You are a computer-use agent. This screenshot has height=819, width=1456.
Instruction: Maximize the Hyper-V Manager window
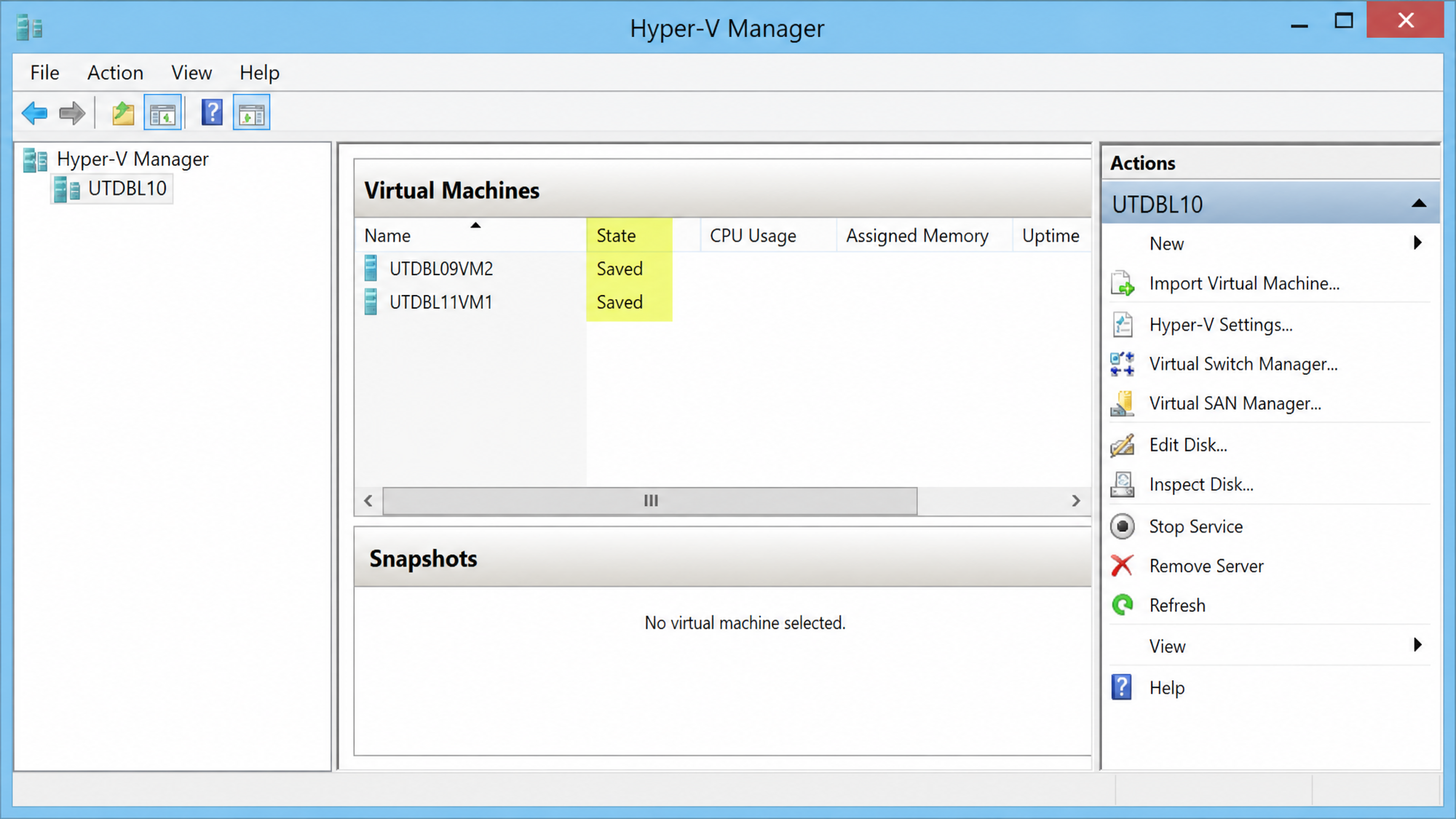(1344, 20)
